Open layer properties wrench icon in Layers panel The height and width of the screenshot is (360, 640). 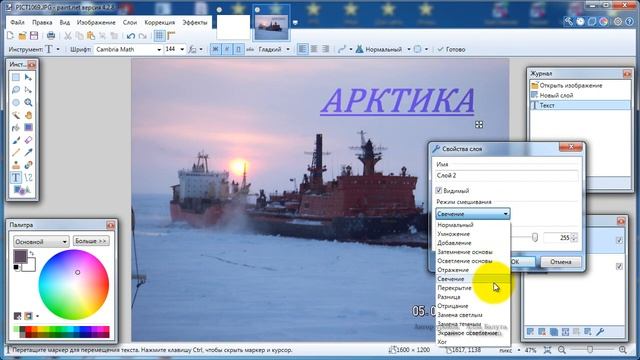600,332
